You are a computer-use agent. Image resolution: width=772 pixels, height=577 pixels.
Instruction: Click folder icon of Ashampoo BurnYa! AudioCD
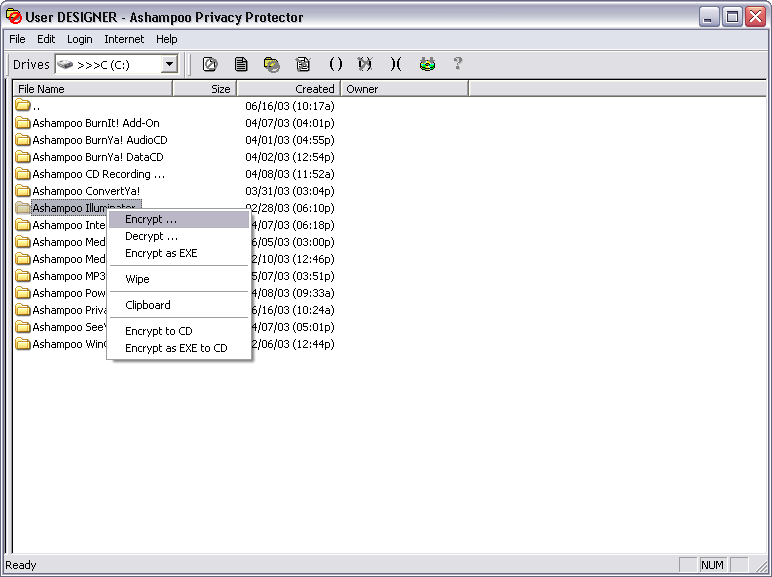pos(23,140)
